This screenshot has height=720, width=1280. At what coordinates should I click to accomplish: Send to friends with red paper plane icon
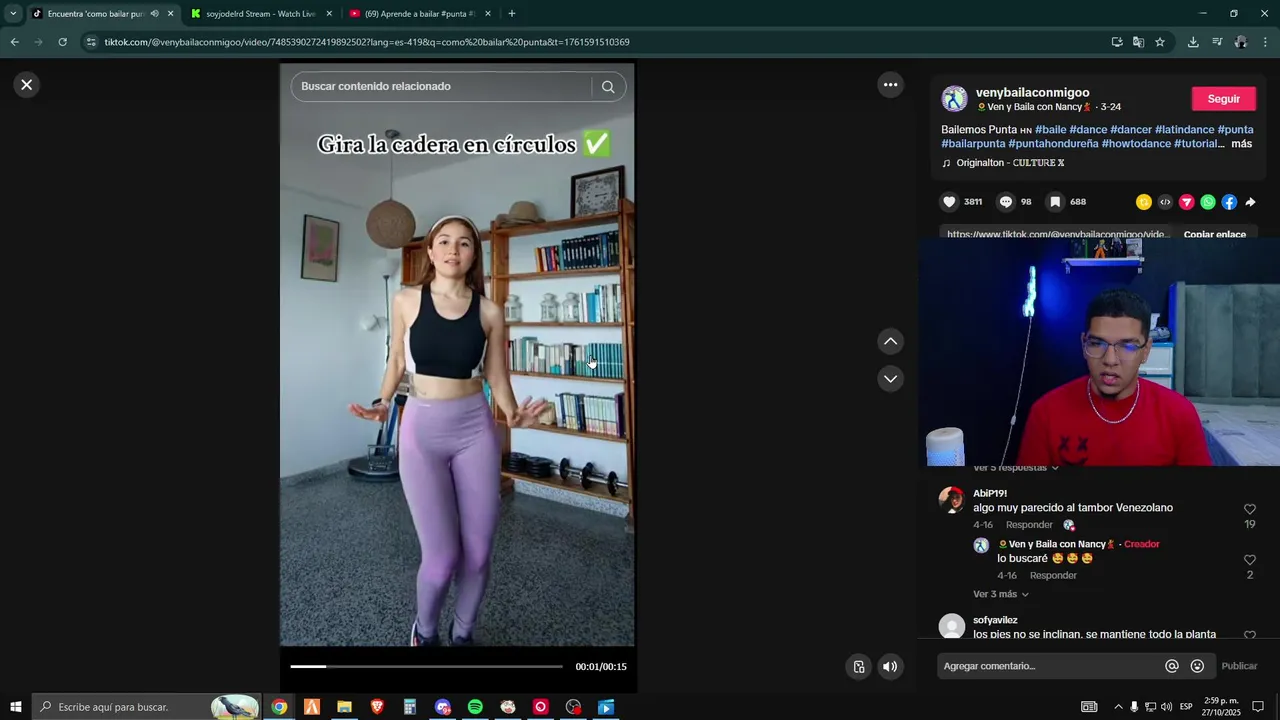(x=1187, y=202)
